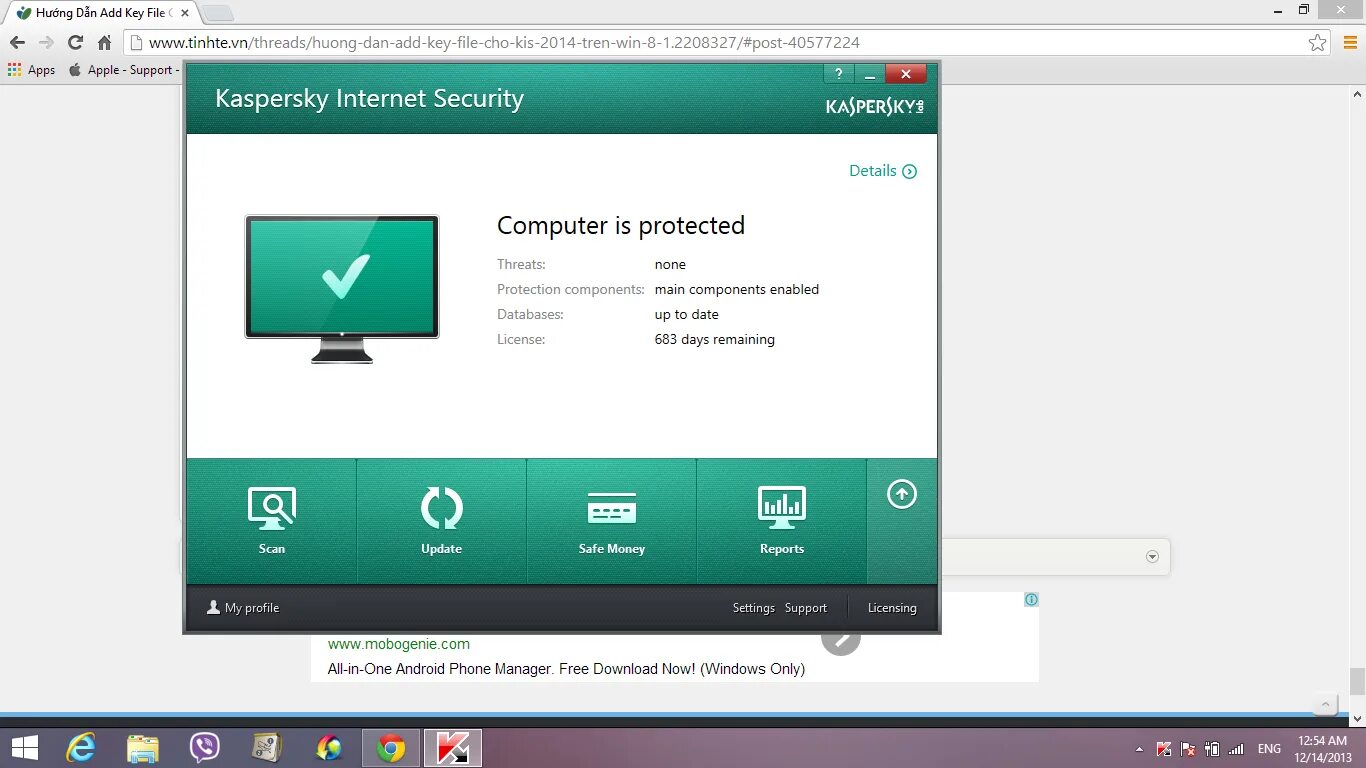Open Kaspersky Settings
This screenshot has width=1366, height=768.
[x=753, y=608]
